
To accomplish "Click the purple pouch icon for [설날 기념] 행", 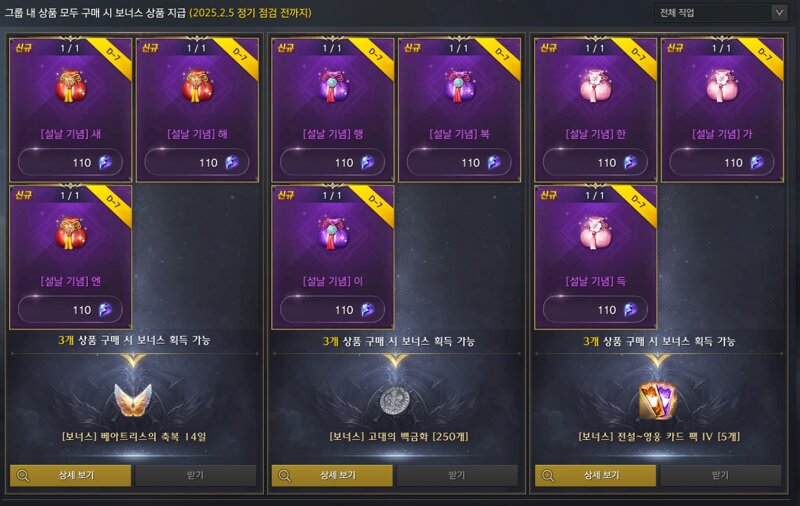I will pyautogui.click(x=333, y=86).
